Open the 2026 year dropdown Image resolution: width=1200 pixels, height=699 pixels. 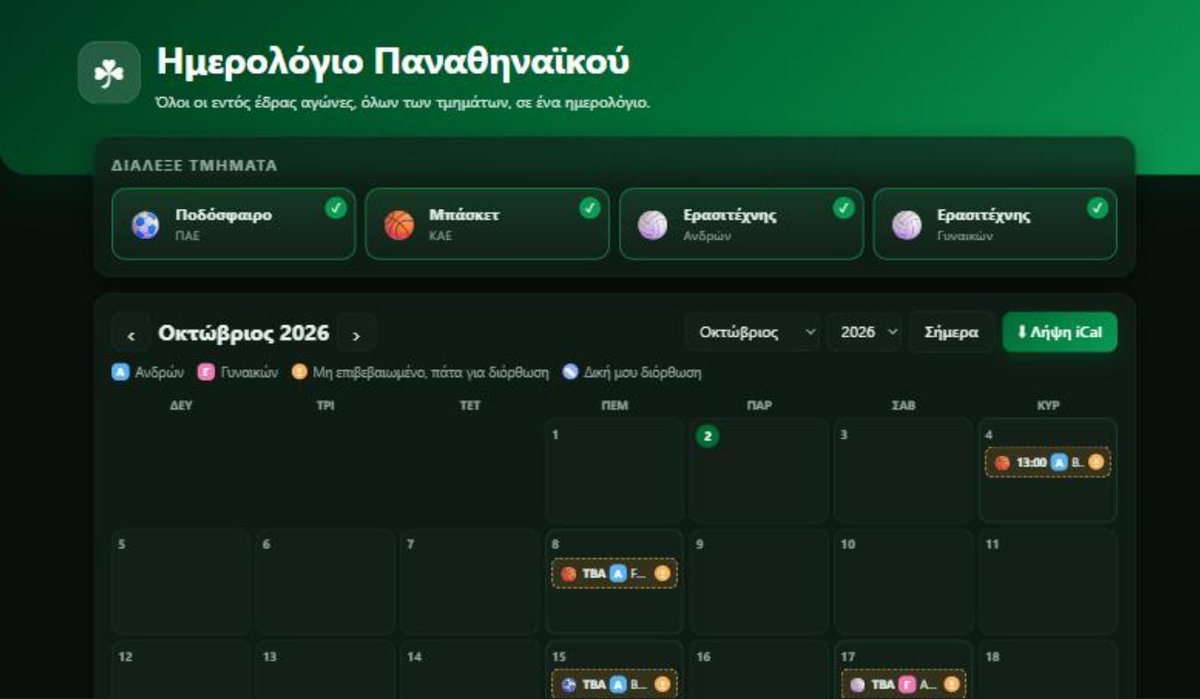pyautogui.click(x=865, y=332)
